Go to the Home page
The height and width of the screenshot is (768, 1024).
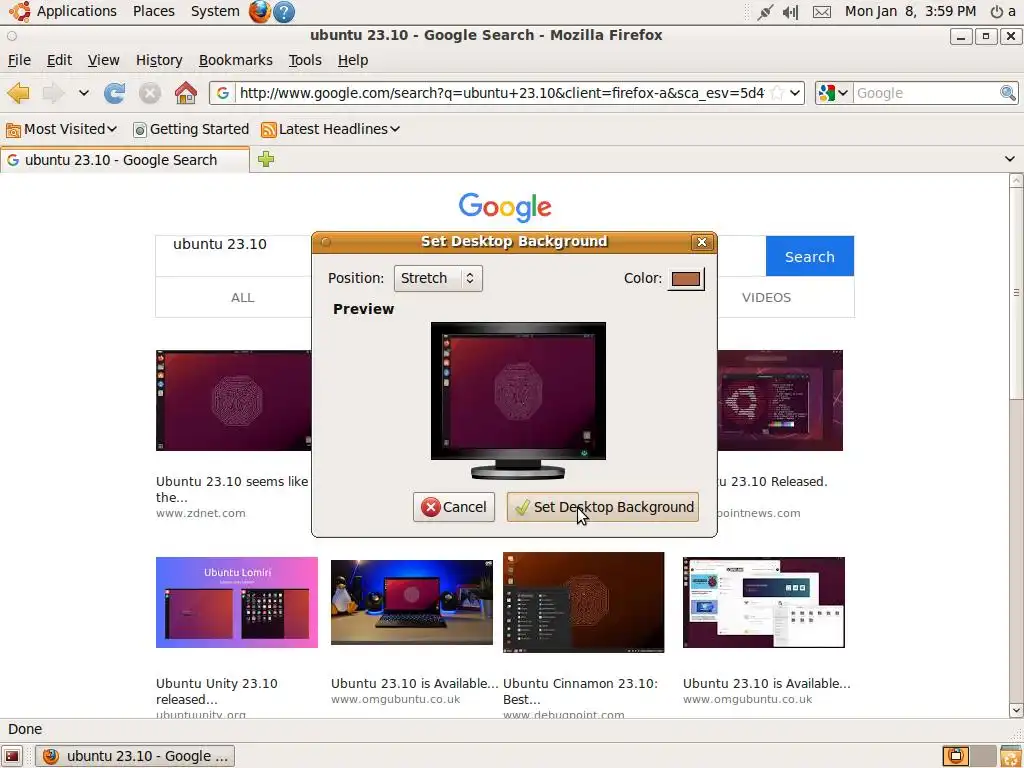coord(185,93)
